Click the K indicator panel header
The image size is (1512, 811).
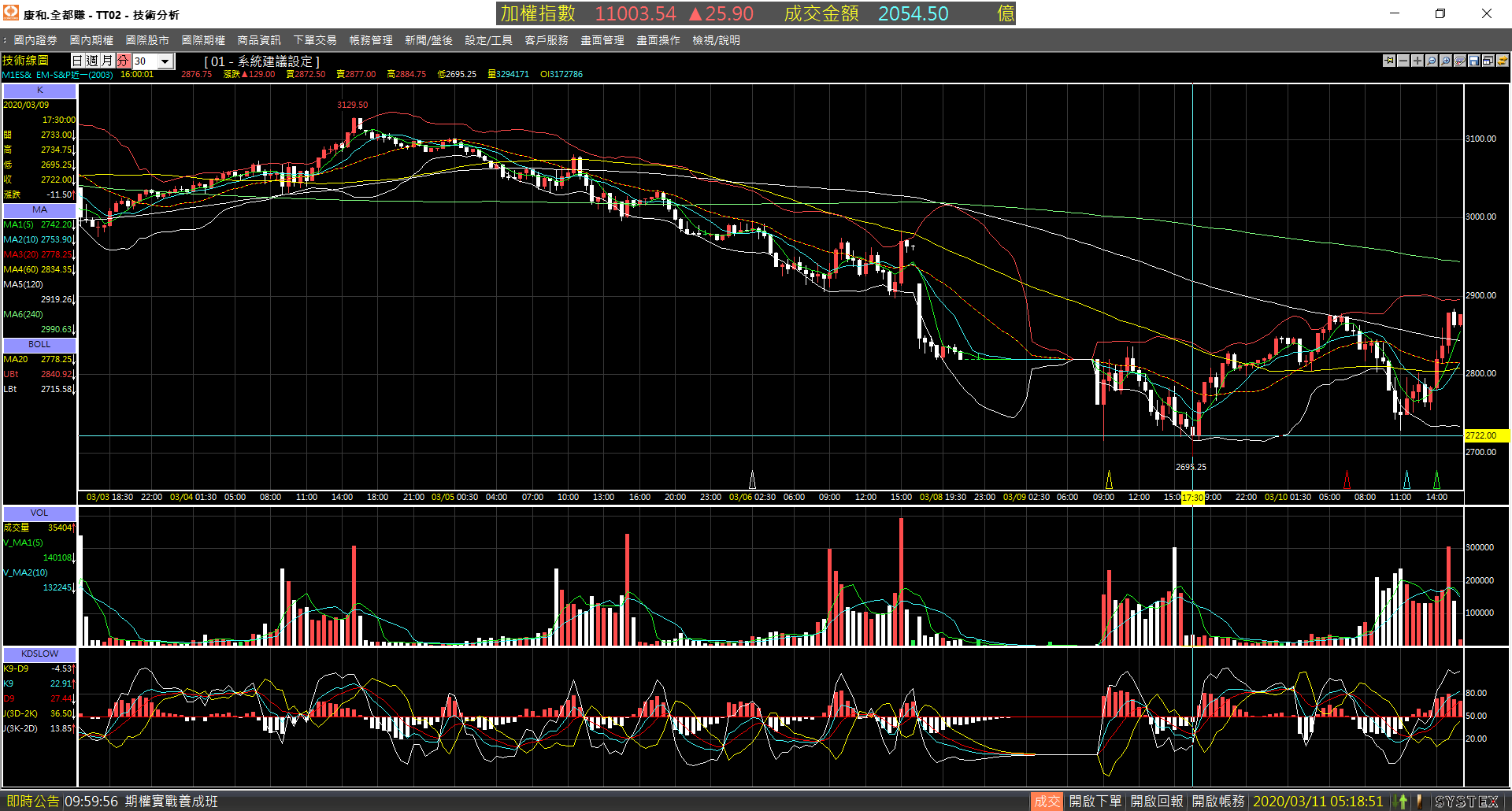39,91
